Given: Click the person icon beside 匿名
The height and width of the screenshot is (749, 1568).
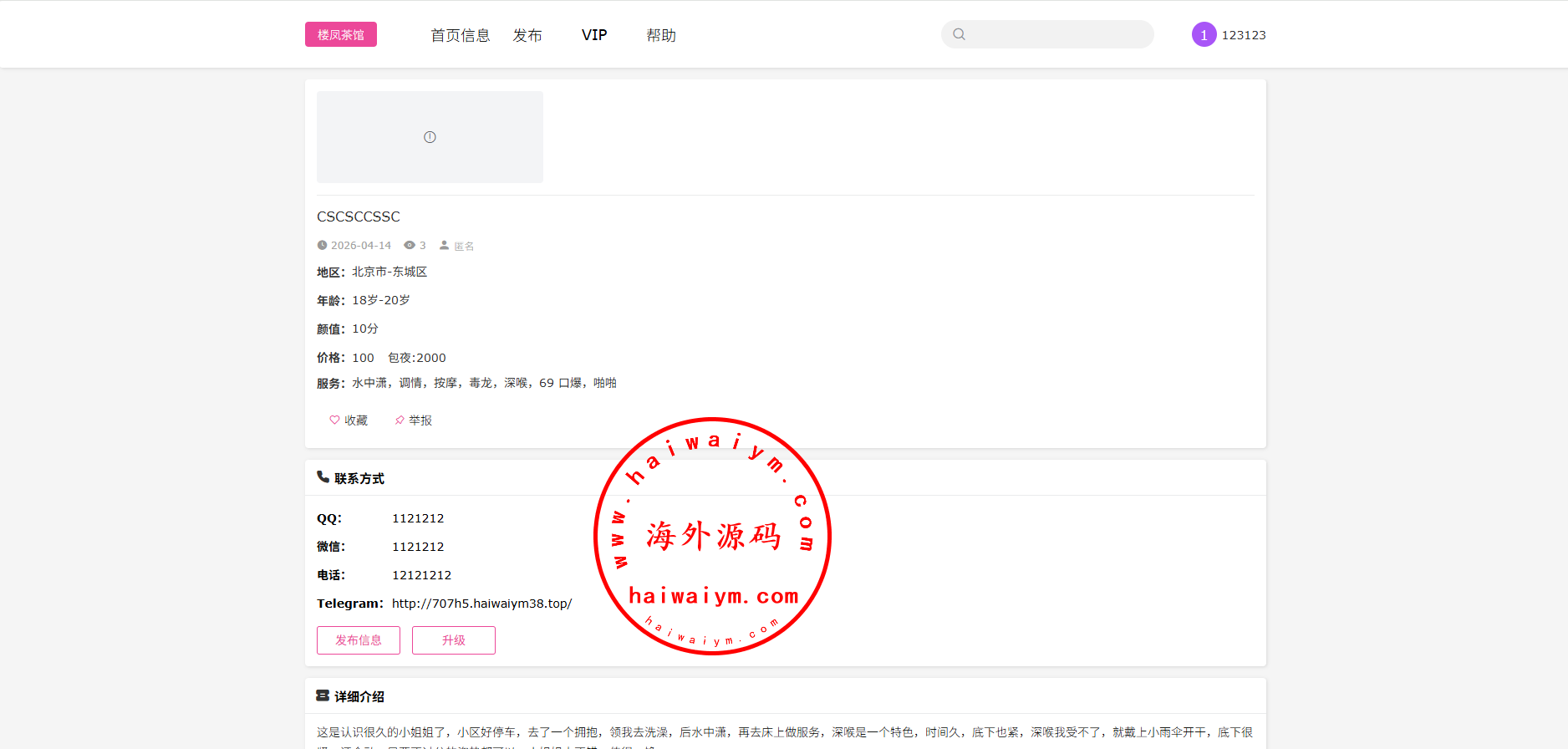Looking at the screenshot, I should coord(445,245).
